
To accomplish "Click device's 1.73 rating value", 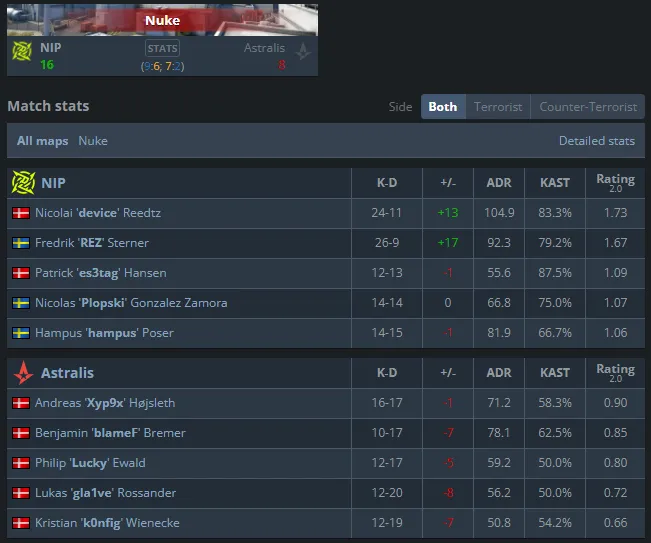I will point(615,213).
